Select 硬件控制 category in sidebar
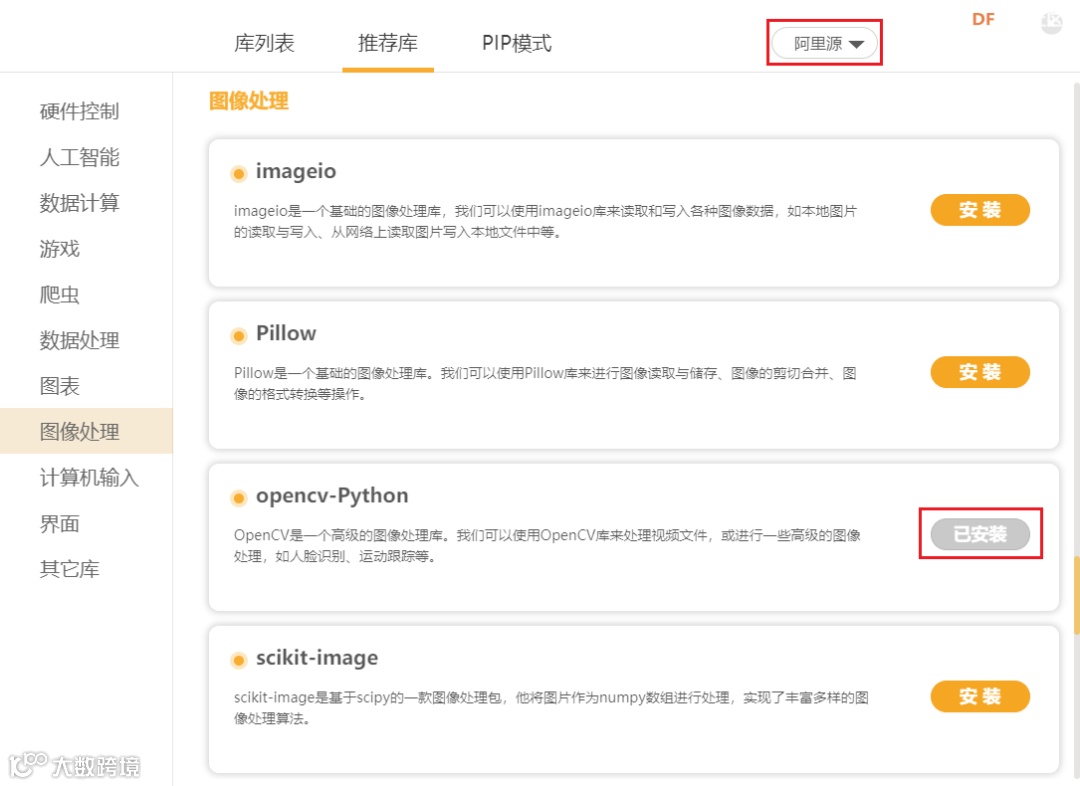Screen dimensions: 1080x786 79,111
